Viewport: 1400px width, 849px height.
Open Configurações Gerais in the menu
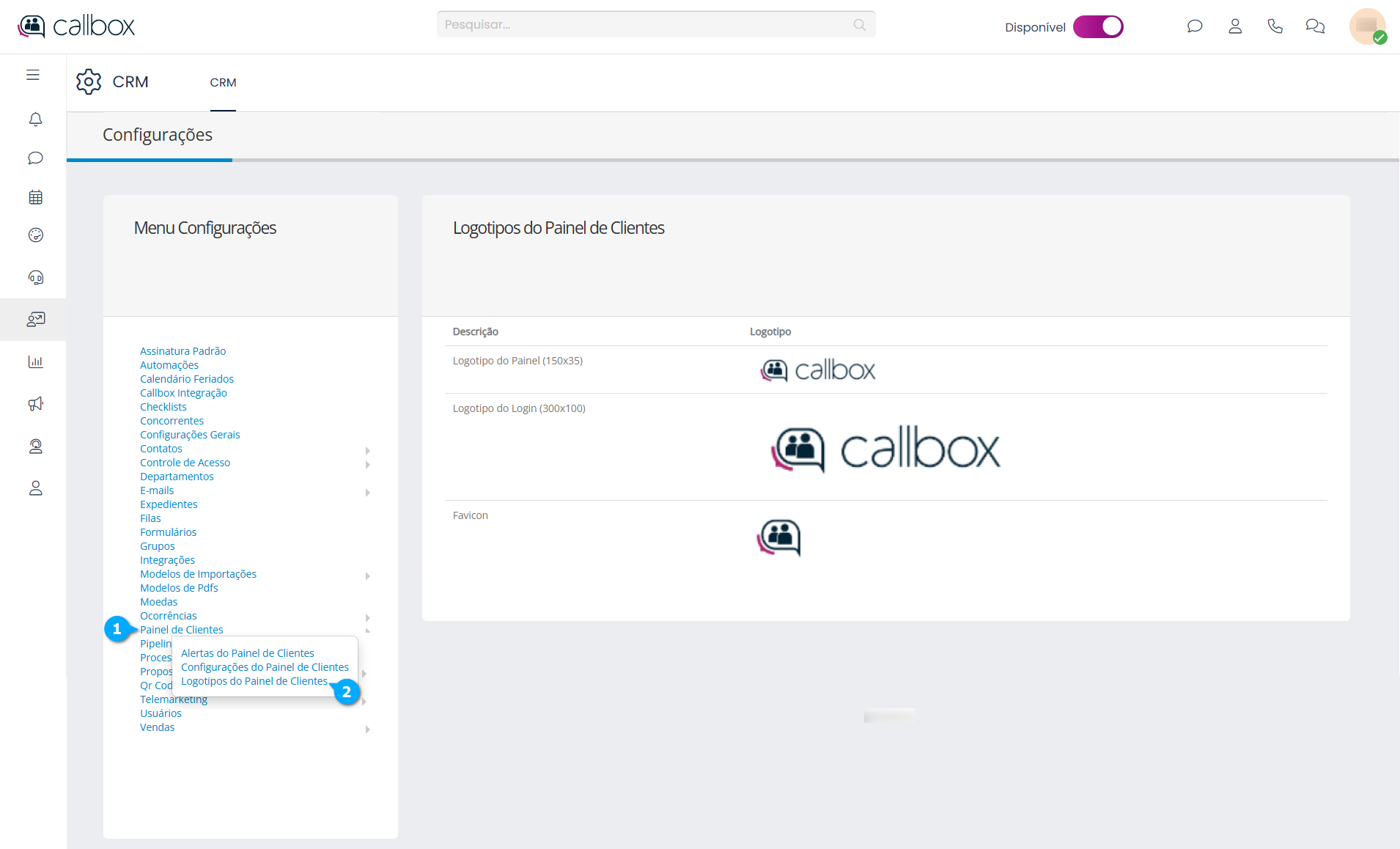(190, 435)
